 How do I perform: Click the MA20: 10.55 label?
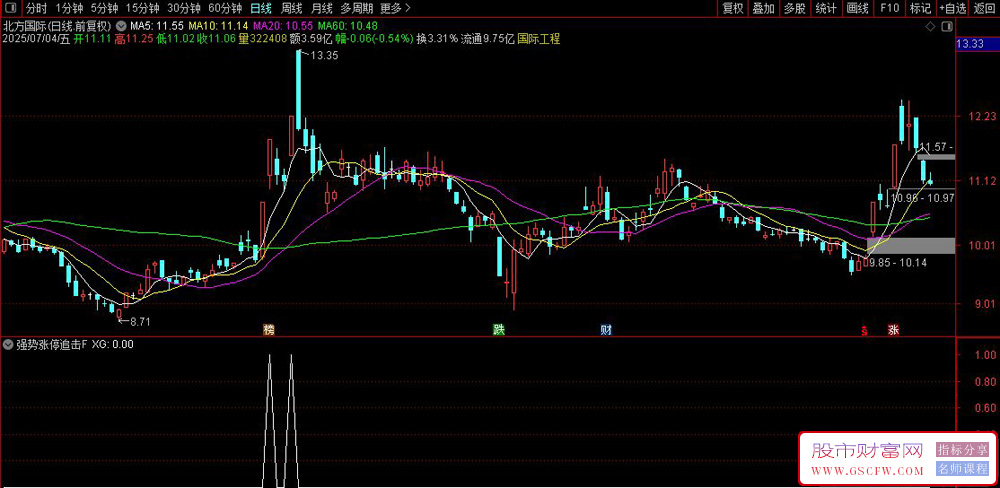283,27
